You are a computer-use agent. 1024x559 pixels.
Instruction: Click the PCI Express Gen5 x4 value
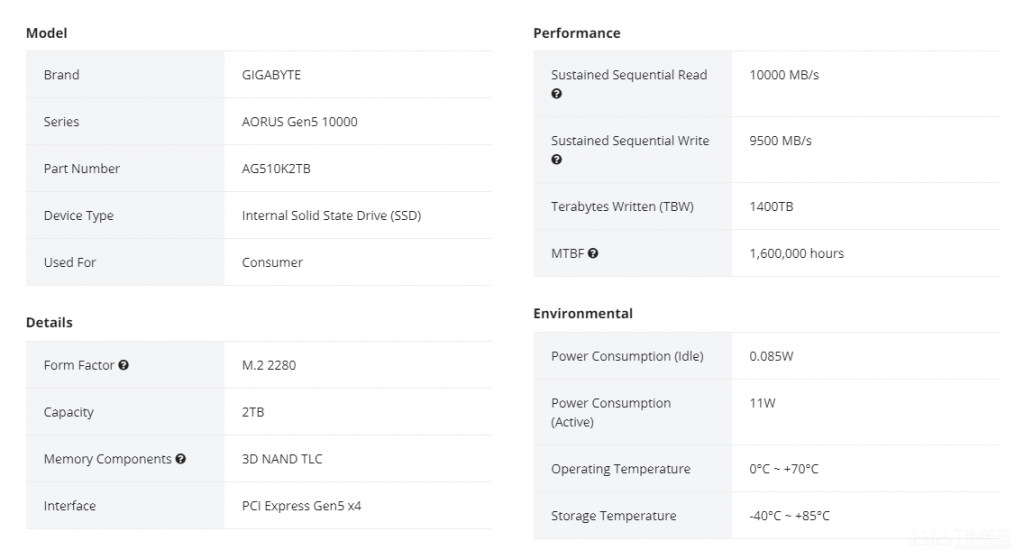pos(301,506)
